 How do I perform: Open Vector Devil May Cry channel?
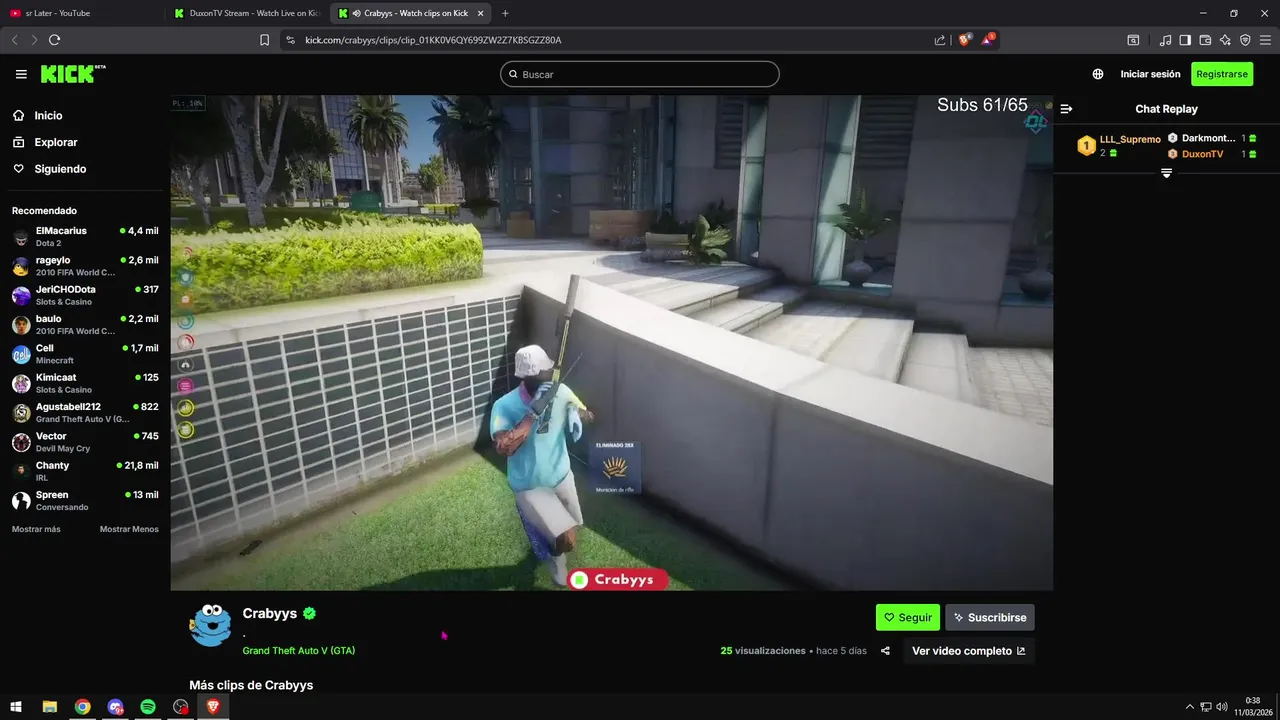click(x=85, y=442)
